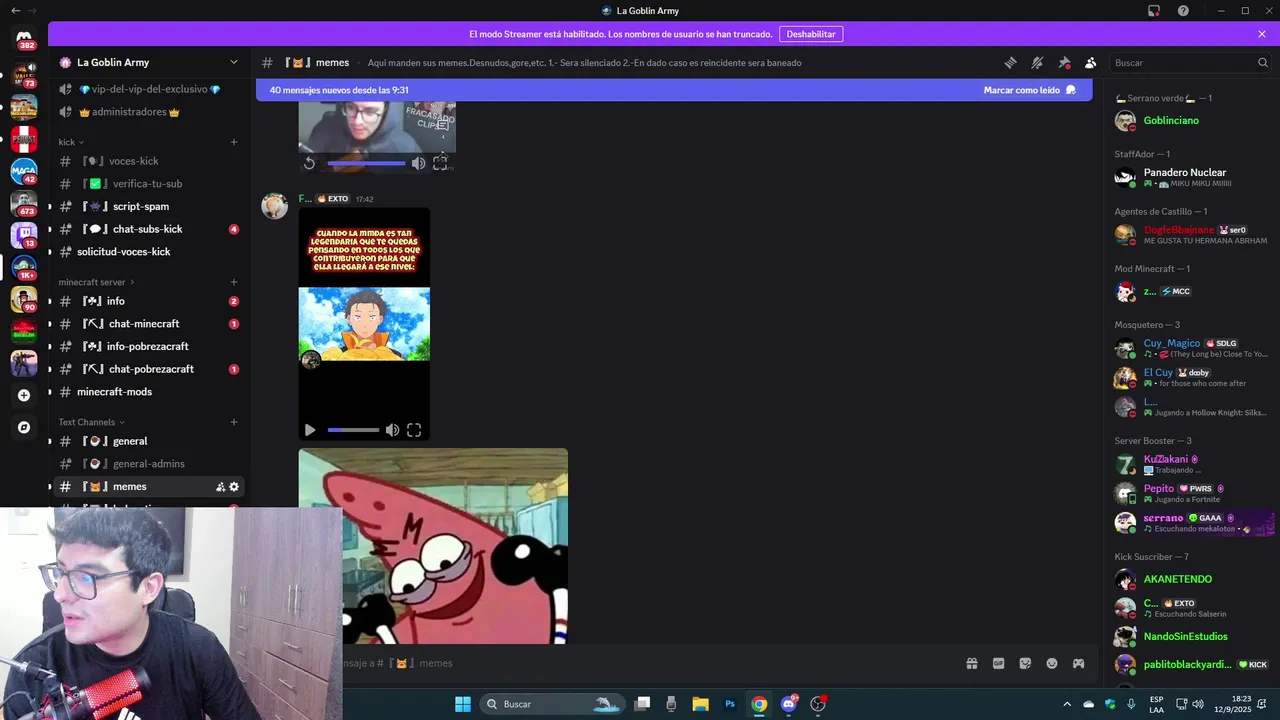Open the verifica-tu-sub channel
Screen dimensions: 1280x720
click(149, 184)
